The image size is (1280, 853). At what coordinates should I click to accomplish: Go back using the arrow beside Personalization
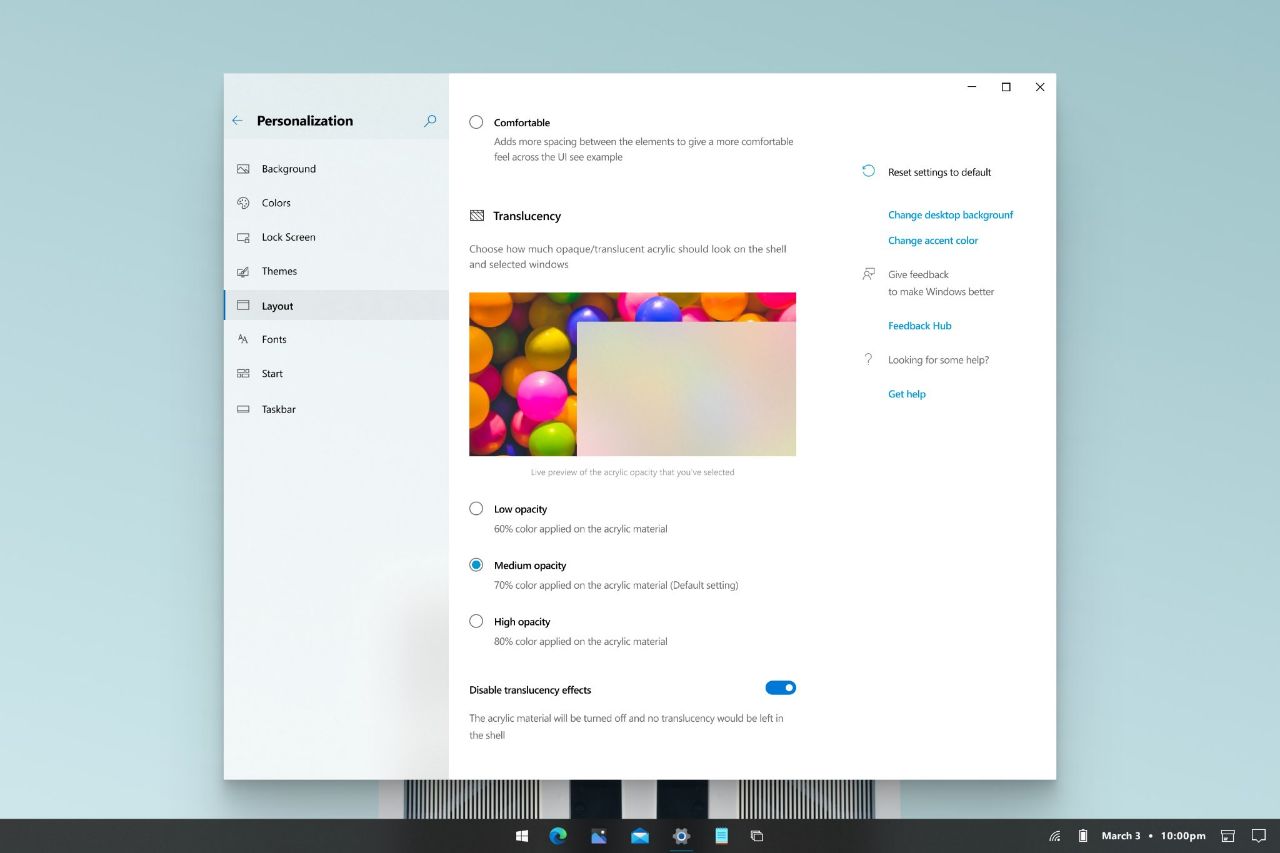pyautogui.click(x=237, y=120)
